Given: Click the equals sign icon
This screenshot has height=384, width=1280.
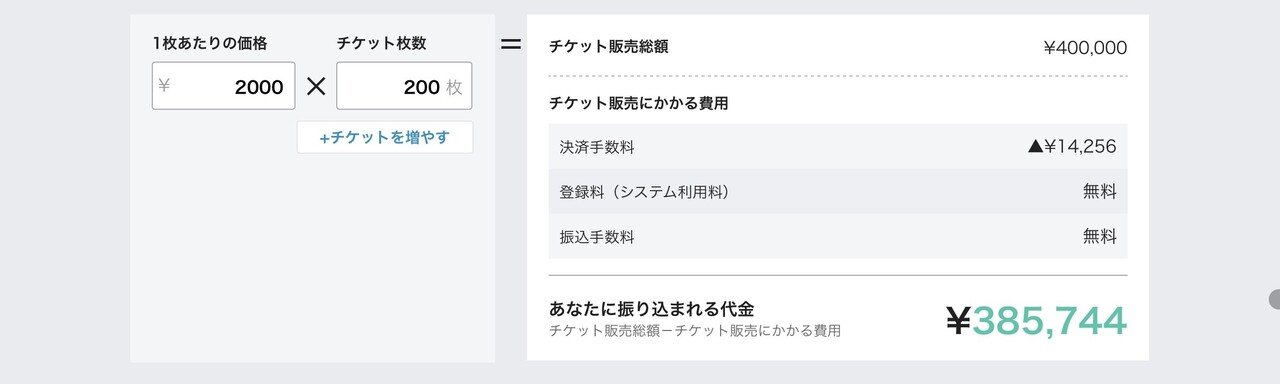Looking at the screenshot, I should [511, 45].
